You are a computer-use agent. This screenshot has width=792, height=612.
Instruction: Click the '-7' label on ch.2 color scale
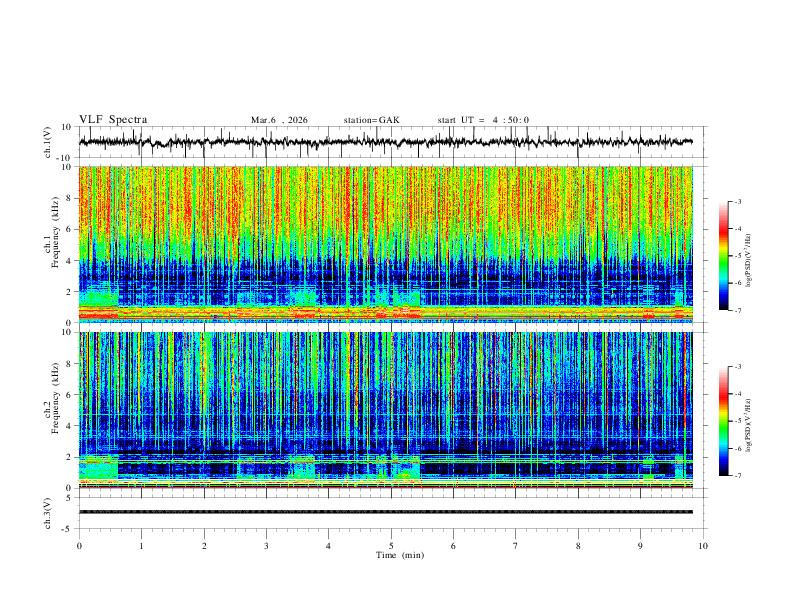[x=738, y=476]
